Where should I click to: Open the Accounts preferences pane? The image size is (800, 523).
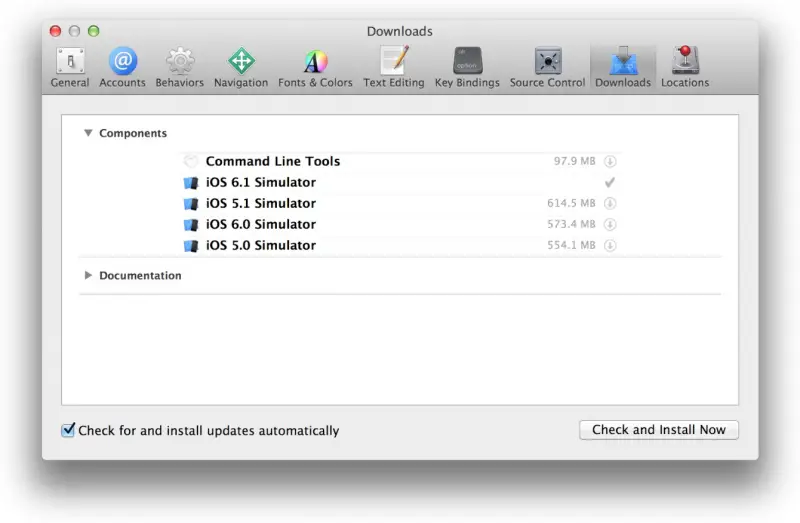pyautogui.click(x=122, y=68)
